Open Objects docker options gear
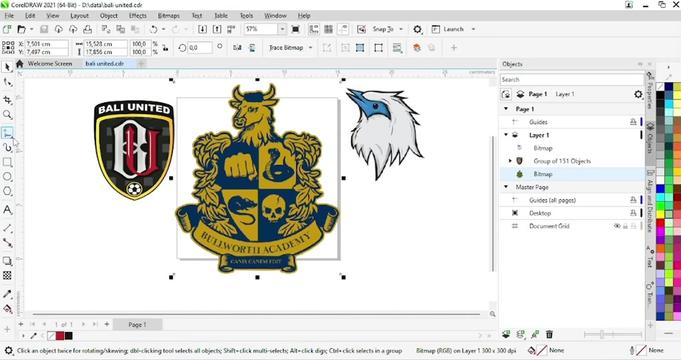The image size is (681, 360). tap(638, 94)
